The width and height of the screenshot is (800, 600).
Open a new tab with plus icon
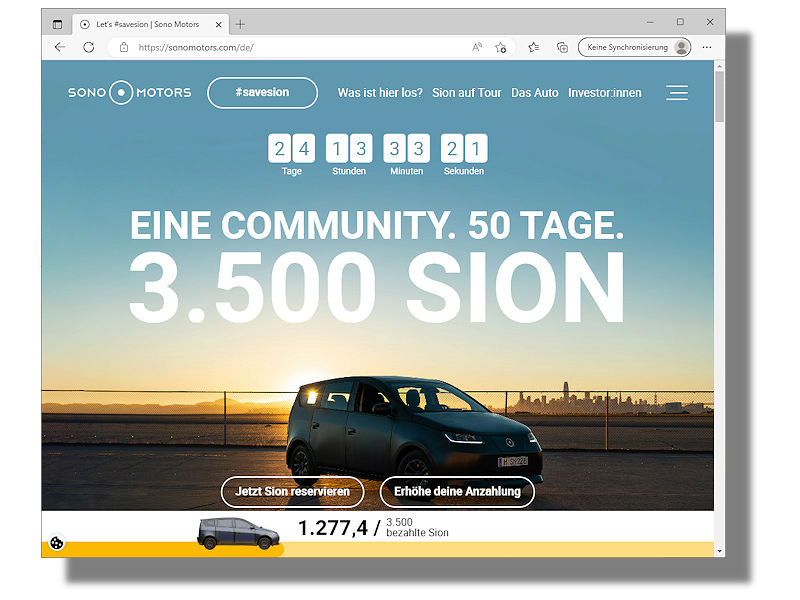[x=240, y=24]
